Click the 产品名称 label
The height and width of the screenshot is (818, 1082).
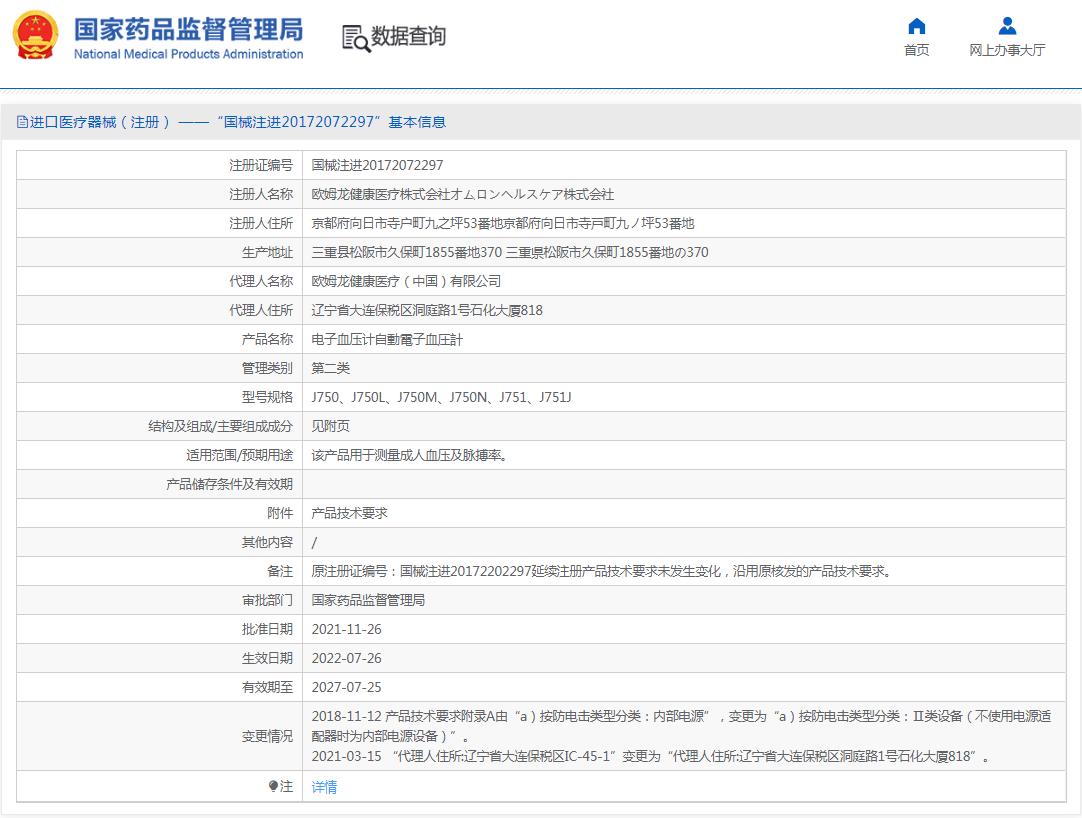coord(267,339)
